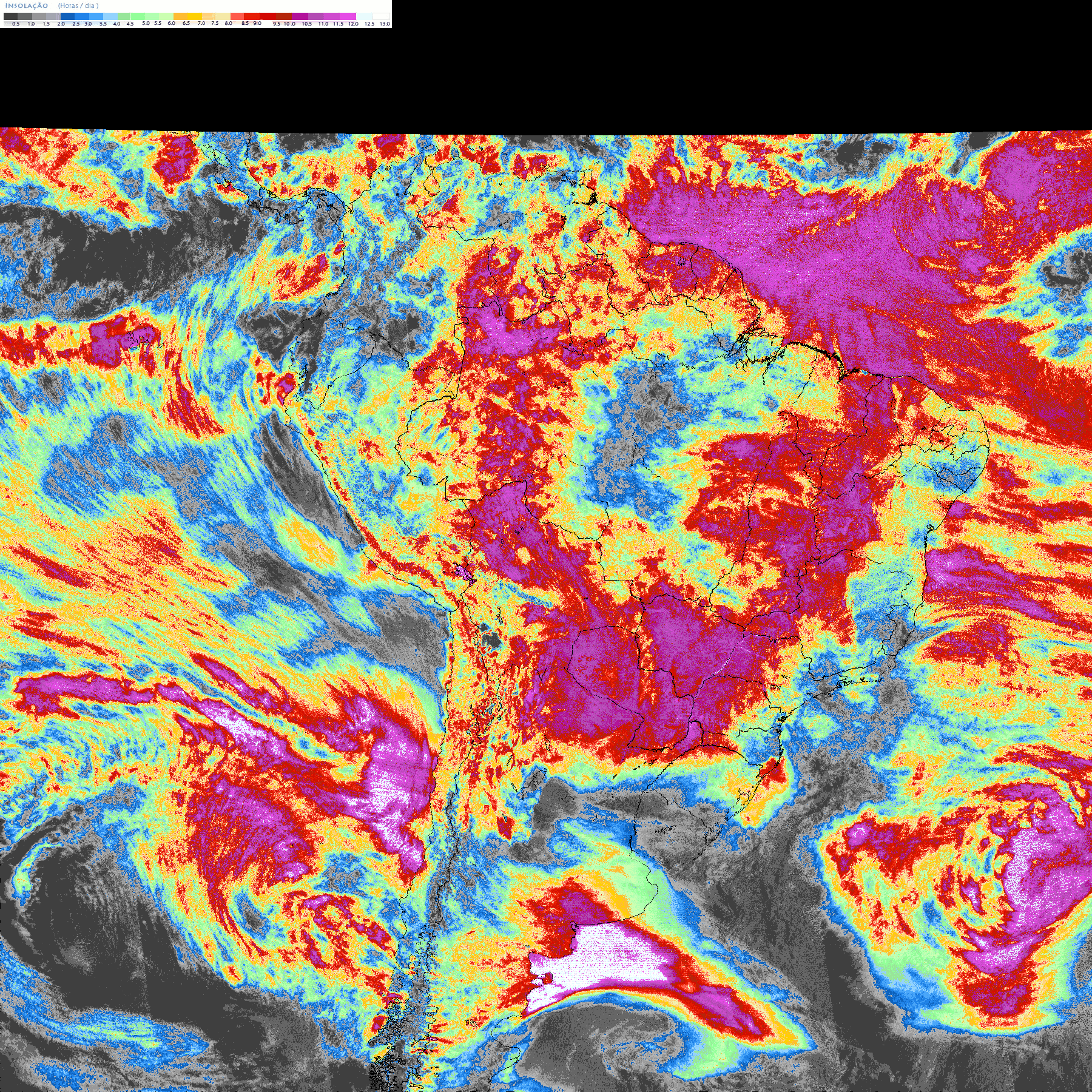The height and width of the screenshot is (1092, 1092).
Task: Click the dark gray swatch left of 0.5
Action: [10, 16]
